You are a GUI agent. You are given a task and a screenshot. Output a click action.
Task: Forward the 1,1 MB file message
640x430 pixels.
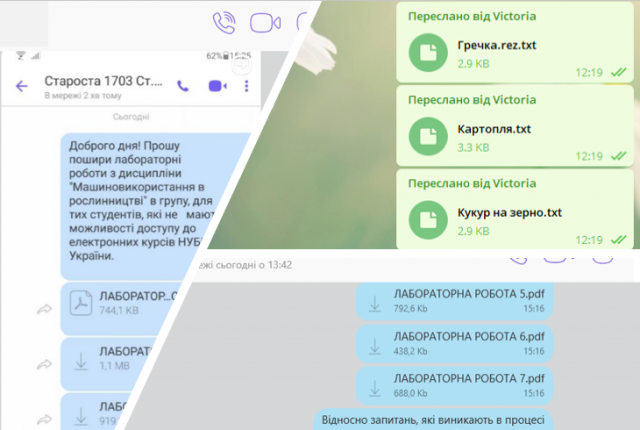tap(44, 364)
